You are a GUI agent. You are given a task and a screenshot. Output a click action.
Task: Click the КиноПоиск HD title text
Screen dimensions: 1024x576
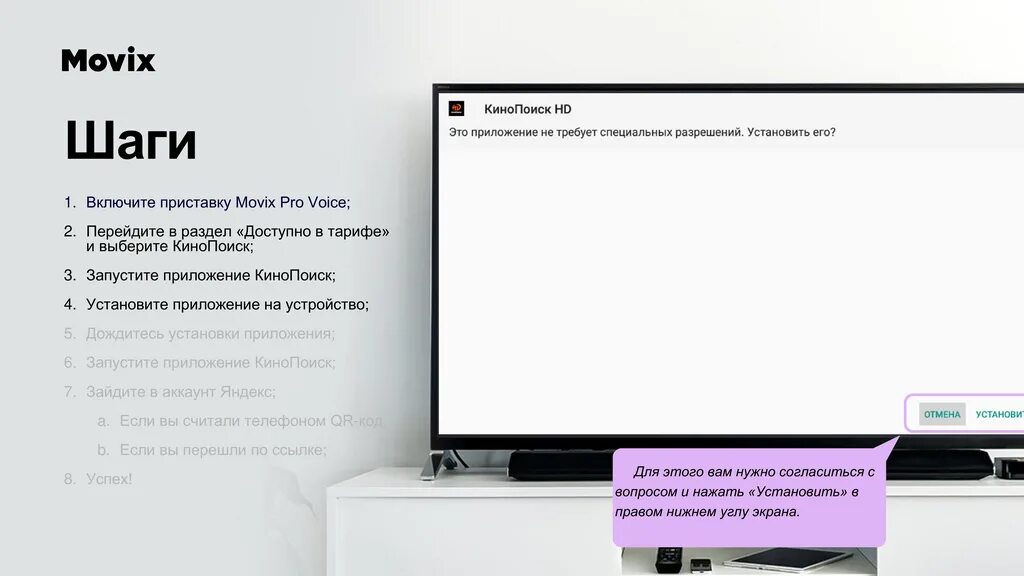[528, 109]
